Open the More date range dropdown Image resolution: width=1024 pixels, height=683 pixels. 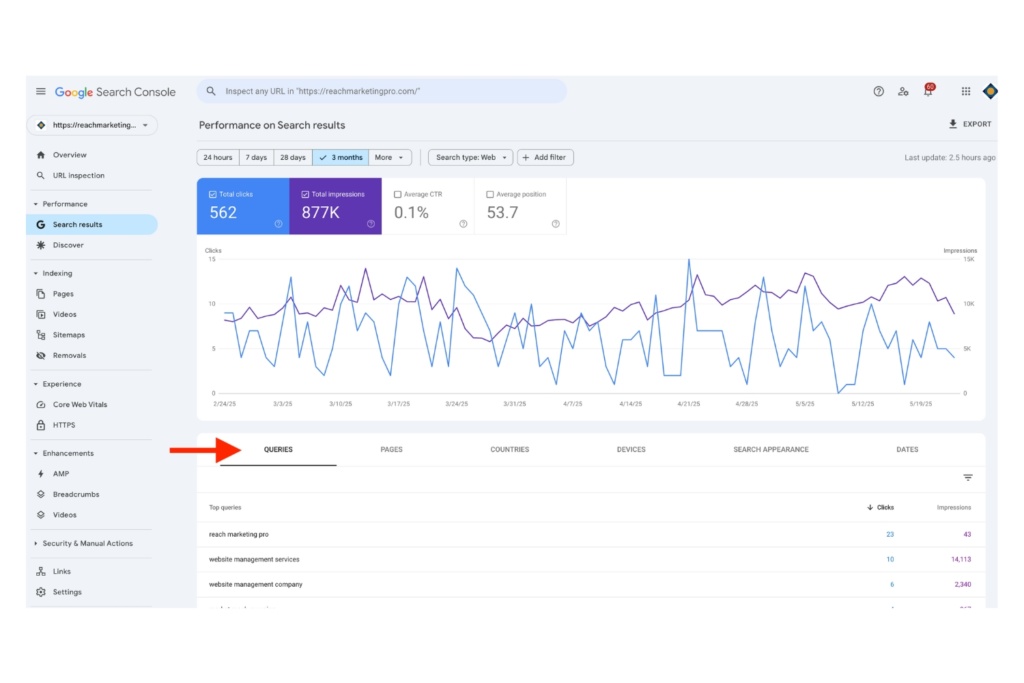390,157
